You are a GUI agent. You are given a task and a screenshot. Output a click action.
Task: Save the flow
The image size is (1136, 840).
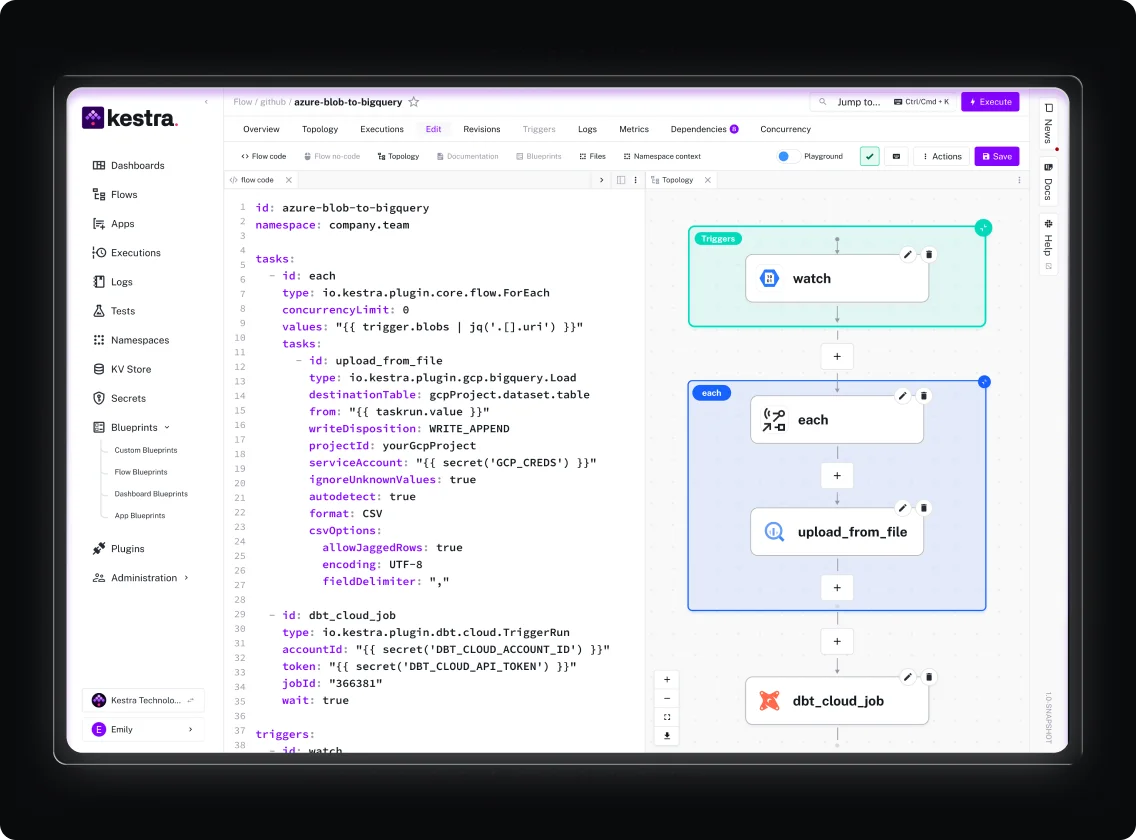(x=997, y=156)
